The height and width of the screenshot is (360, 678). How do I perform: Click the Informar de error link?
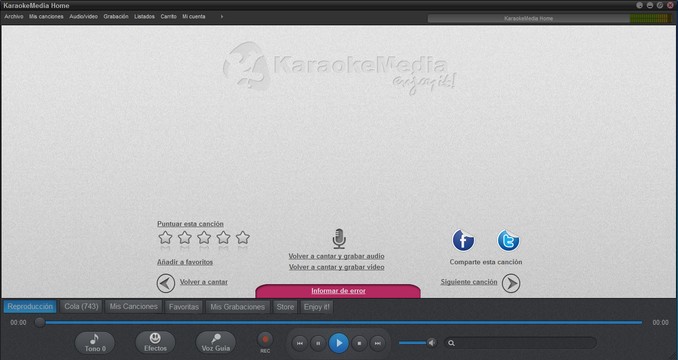click(338, 291)
